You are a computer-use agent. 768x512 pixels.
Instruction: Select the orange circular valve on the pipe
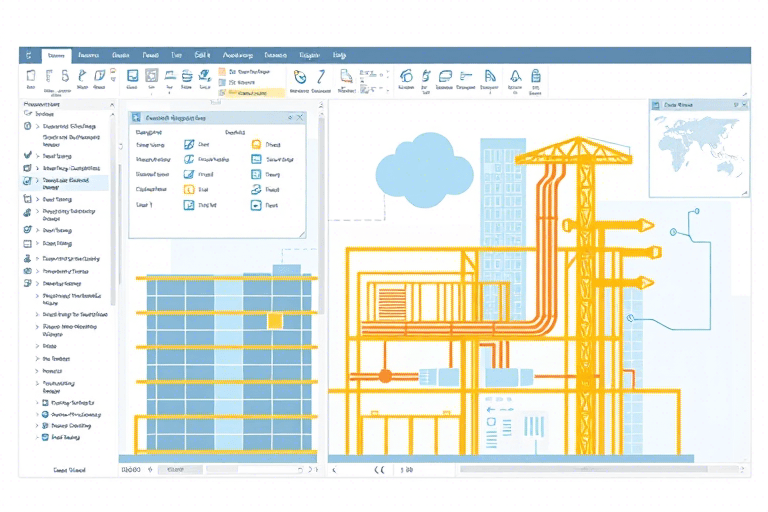click(383, 376)
